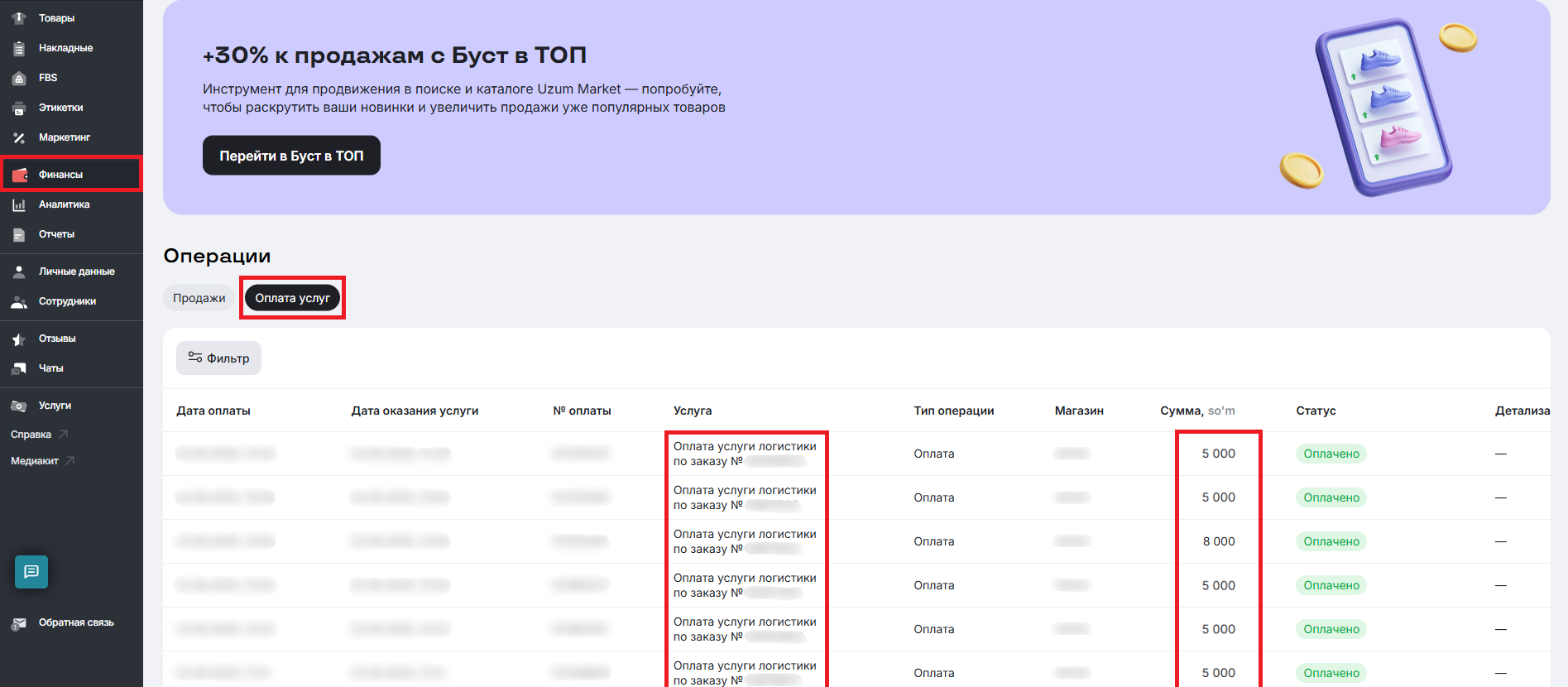The height and width of the screenshot is (687, 1568).
Task: Open the Аналитика chart icon
Action: (x=19, y=204)
